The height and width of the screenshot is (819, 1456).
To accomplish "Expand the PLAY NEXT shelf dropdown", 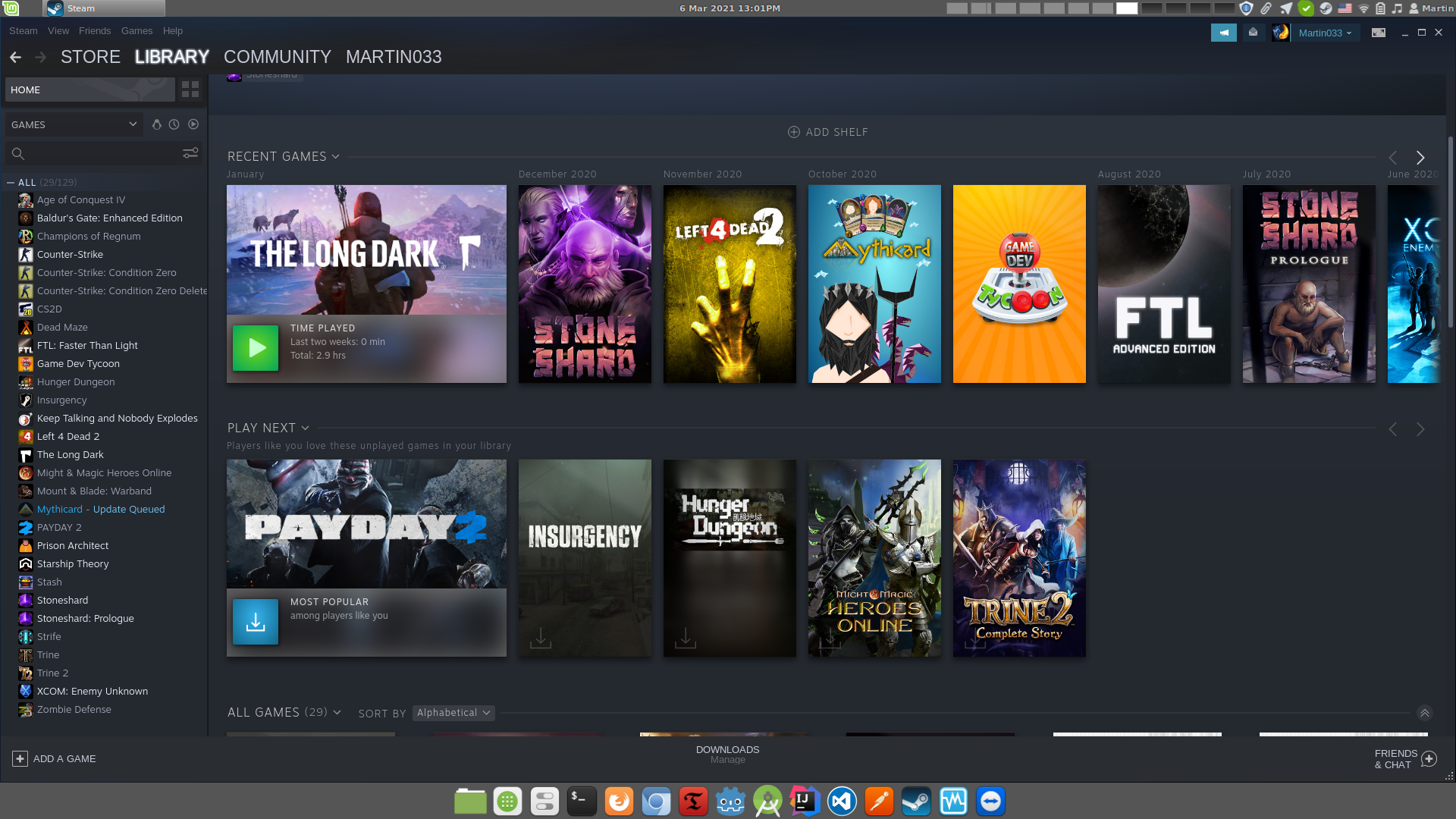I will pyautogui.click(x=306, y=428).
